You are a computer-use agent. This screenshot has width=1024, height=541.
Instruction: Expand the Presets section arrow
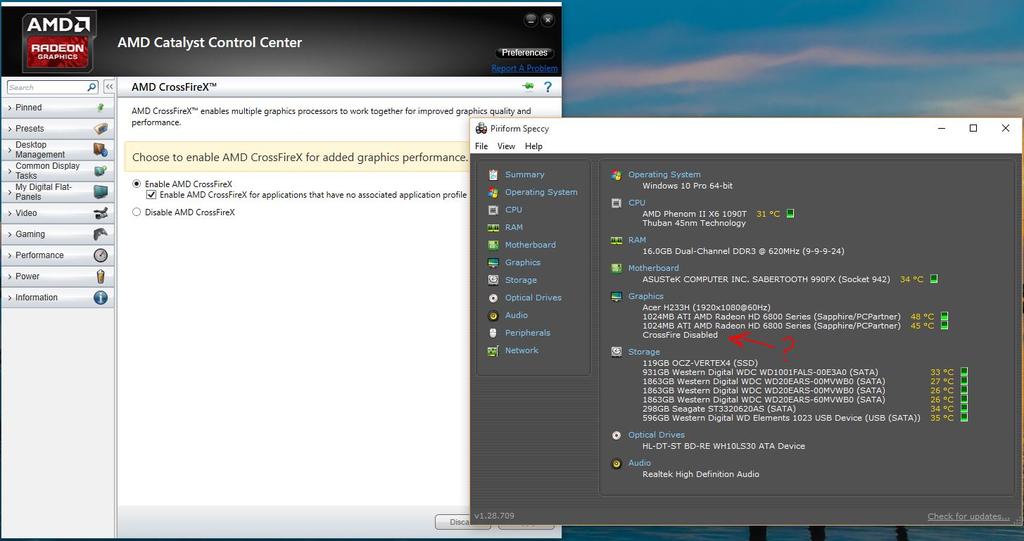coord(10,129)
